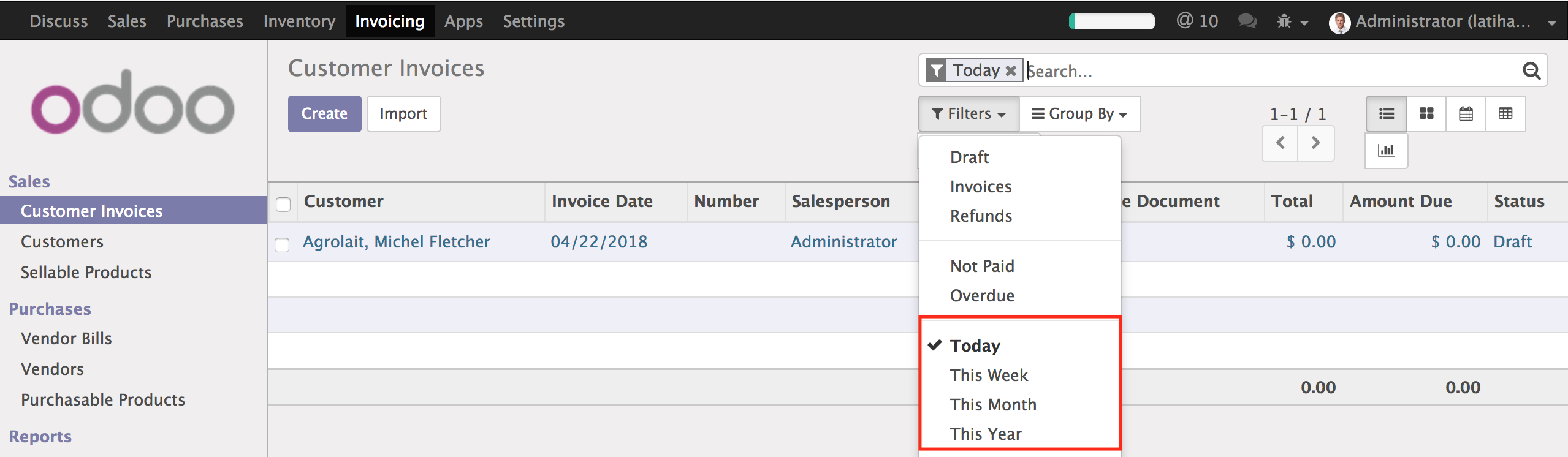The height and width of the screenshot is (457, 1568).
Task: Open Customers in sidebar
Action: pos(62,241)
